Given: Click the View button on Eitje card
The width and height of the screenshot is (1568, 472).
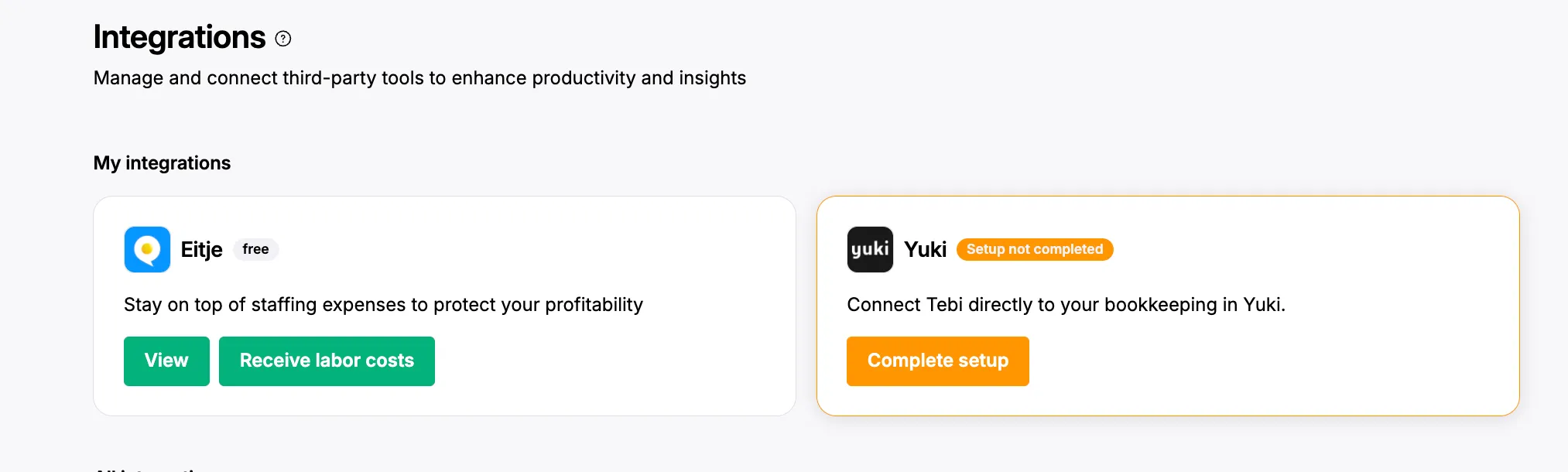Looking at the screenshot, I should (166, 361).
